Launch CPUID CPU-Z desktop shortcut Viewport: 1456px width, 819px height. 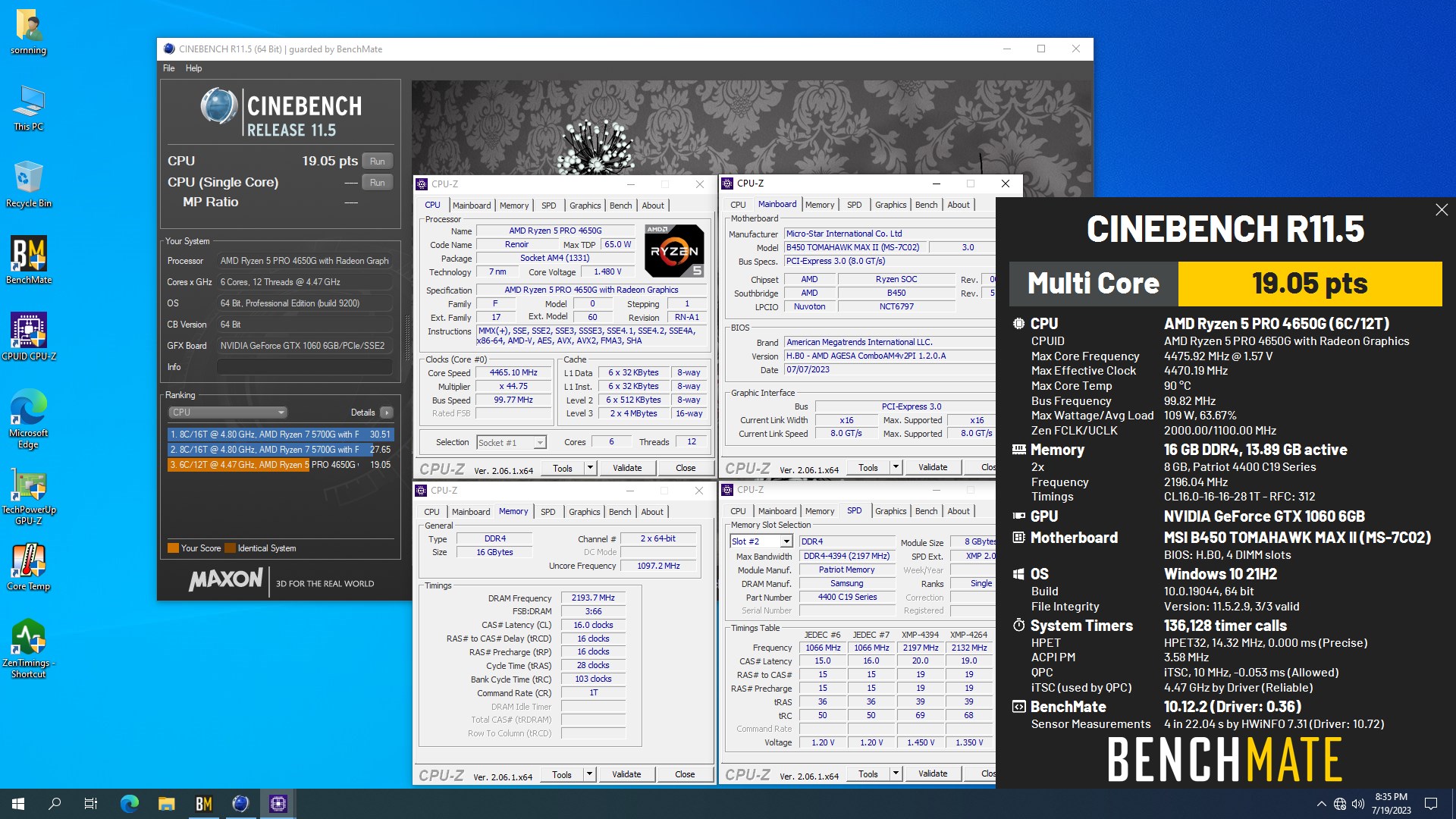pos(28,337)
